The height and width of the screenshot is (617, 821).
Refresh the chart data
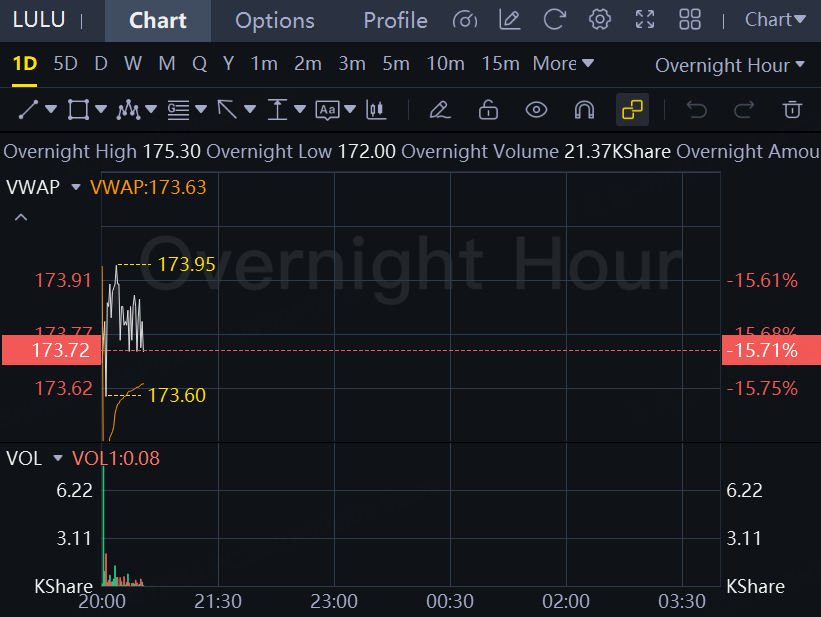pos(554,20)
